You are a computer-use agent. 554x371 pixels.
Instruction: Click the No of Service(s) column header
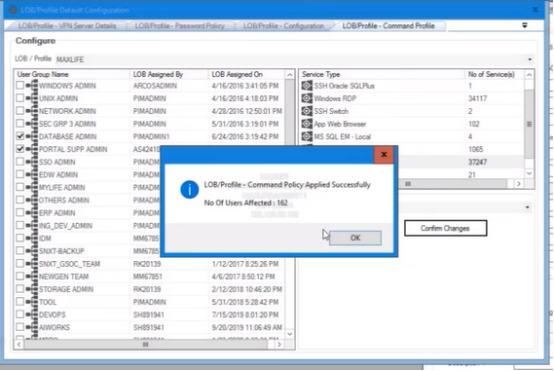pos(494,74)
